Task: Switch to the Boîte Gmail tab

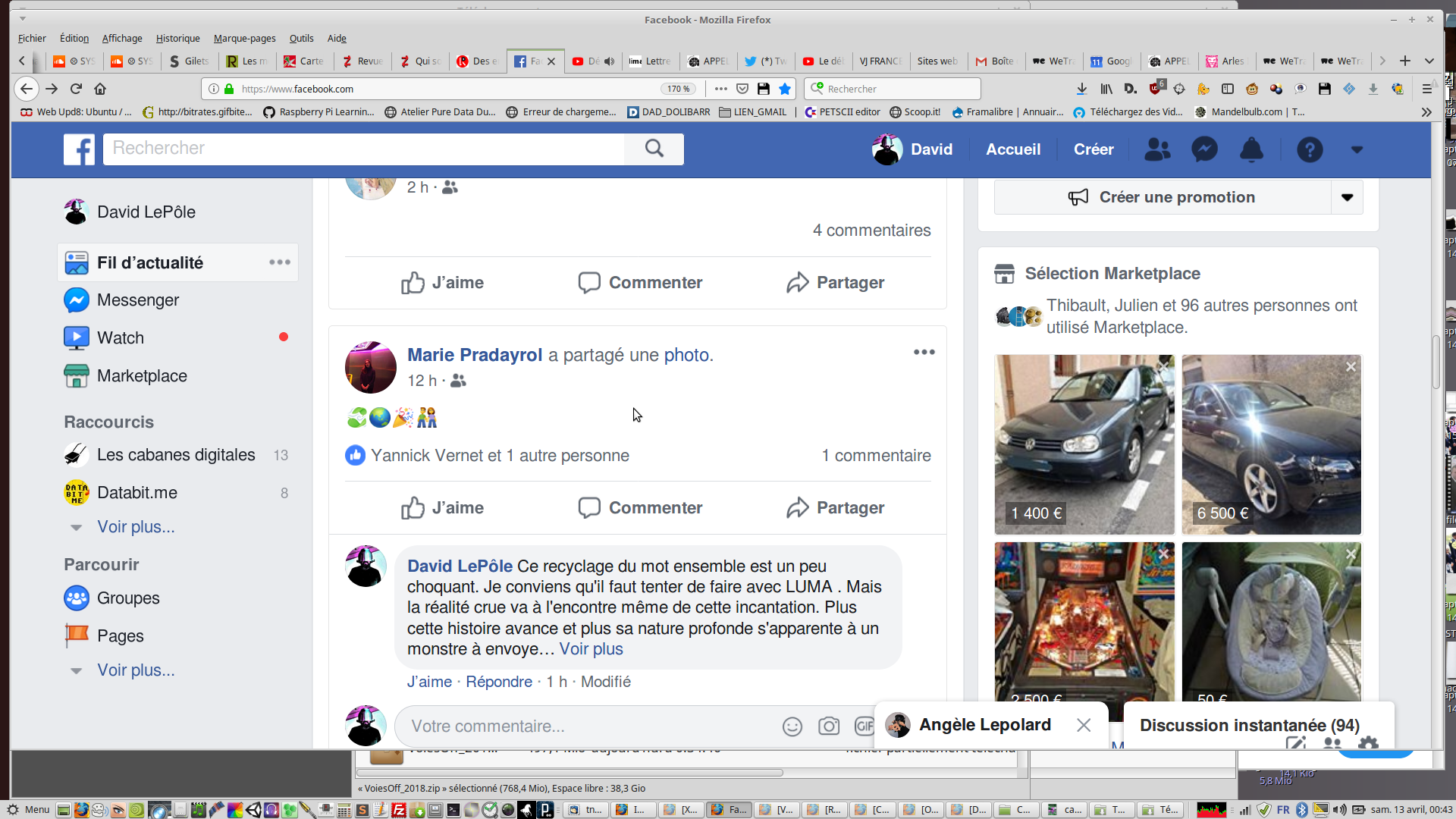Action: coord(996,61)
